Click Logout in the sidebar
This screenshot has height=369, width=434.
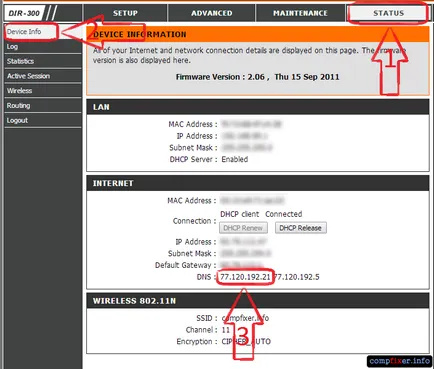tap(43, 120)
